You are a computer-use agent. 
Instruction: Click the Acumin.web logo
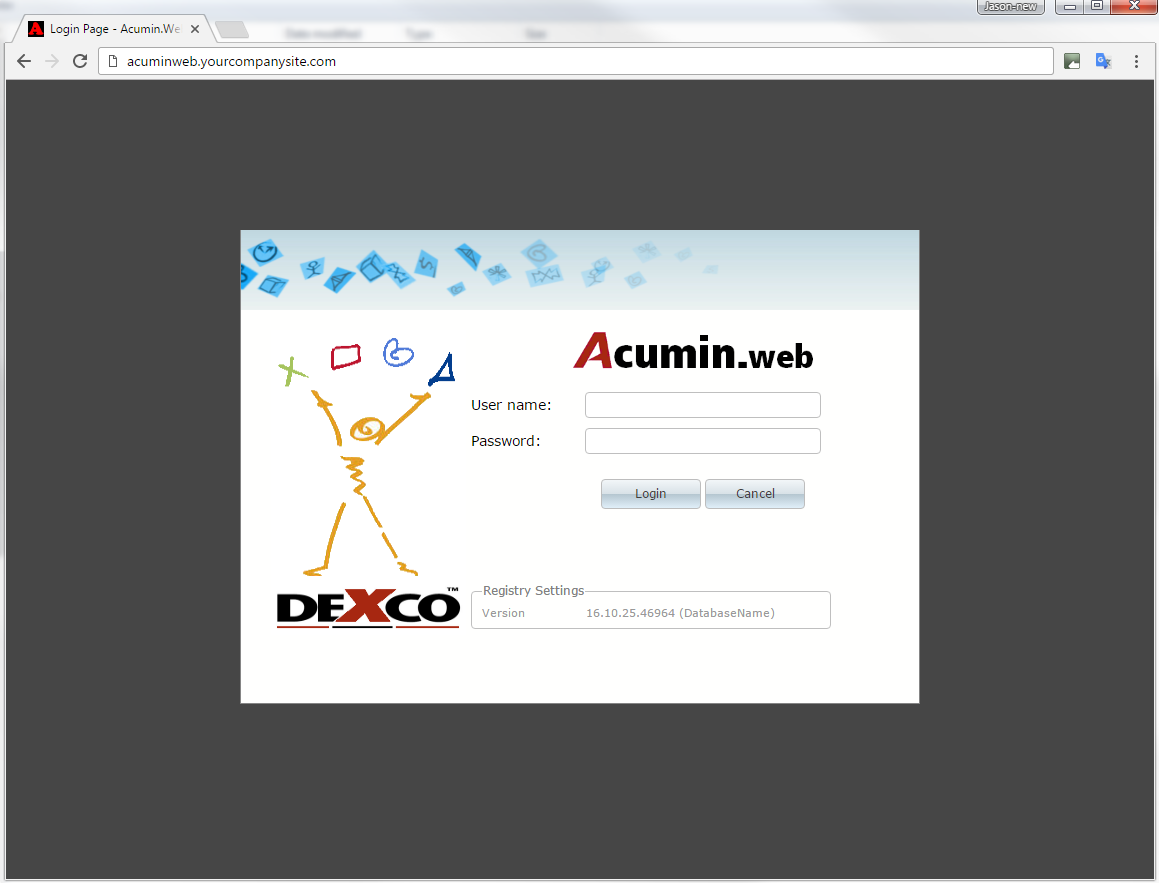693,352
